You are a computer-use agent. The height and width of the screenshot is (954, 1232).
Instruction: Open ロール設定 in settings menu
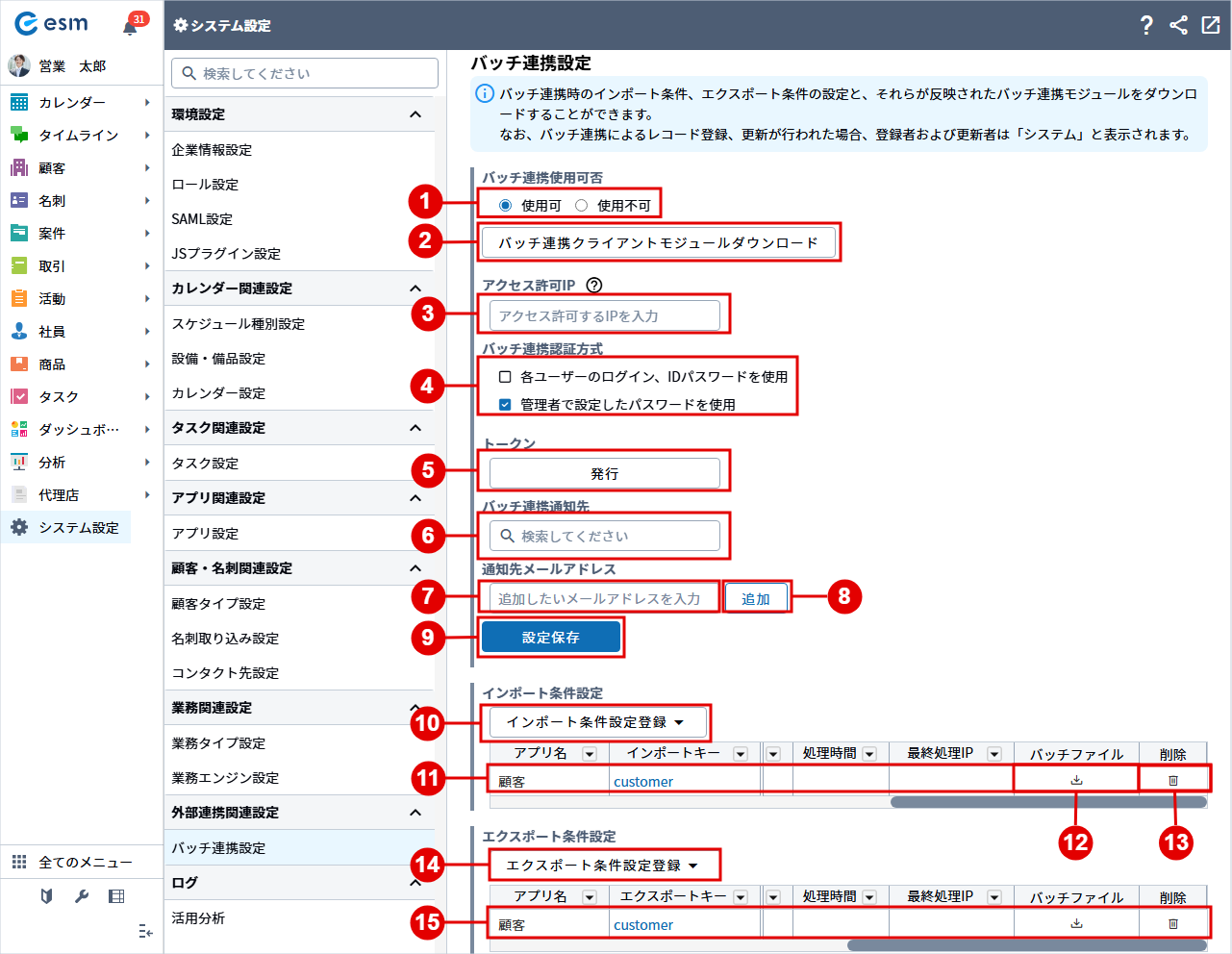205,185
